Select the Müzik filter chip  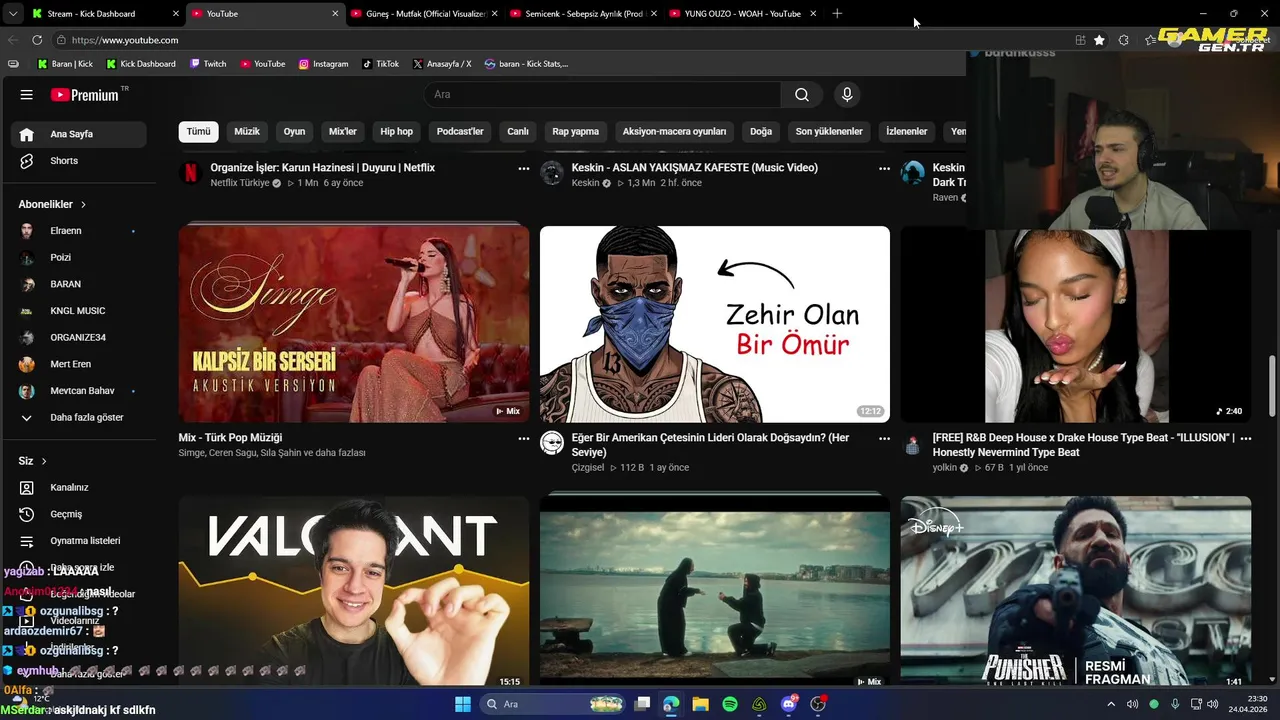pyautogui.click(x=247, y=132)
